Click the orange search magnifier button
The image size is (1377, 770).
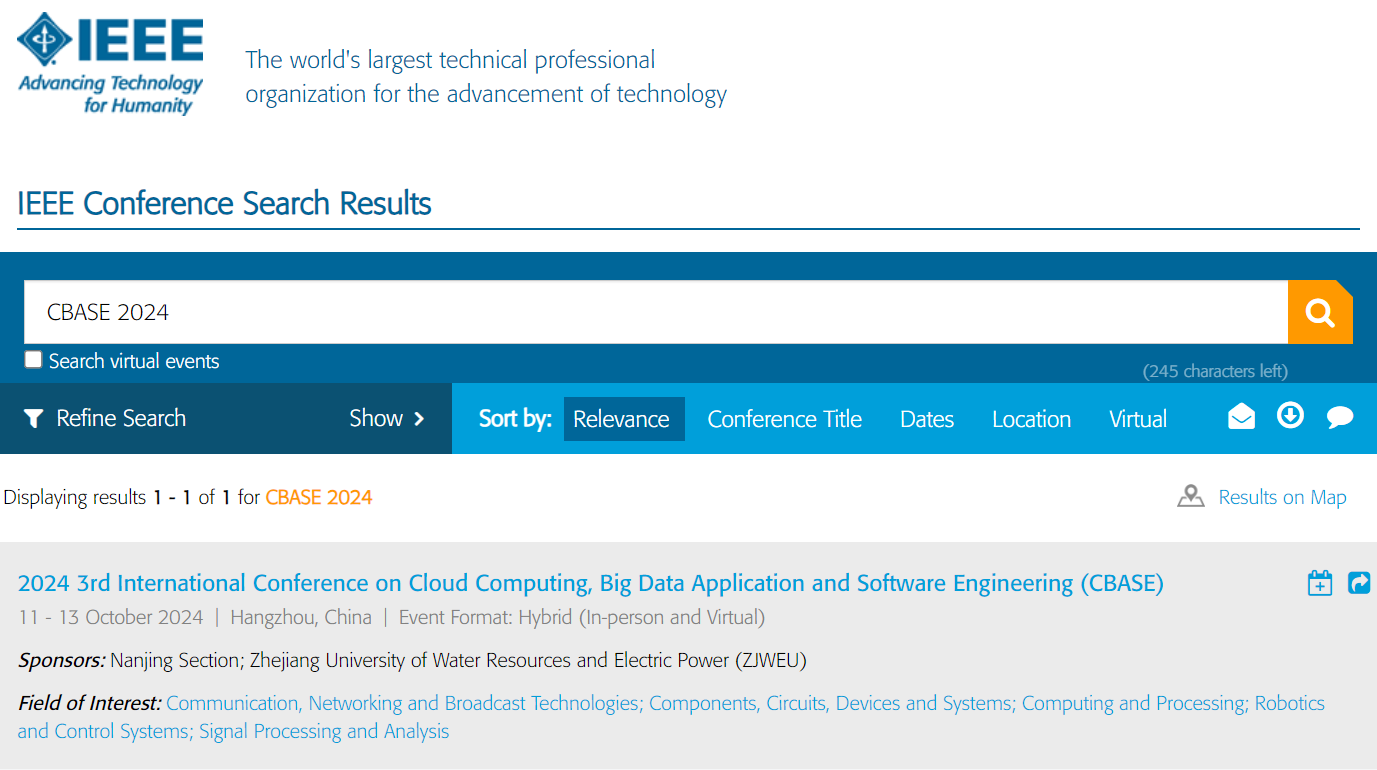coord(1320,312)
